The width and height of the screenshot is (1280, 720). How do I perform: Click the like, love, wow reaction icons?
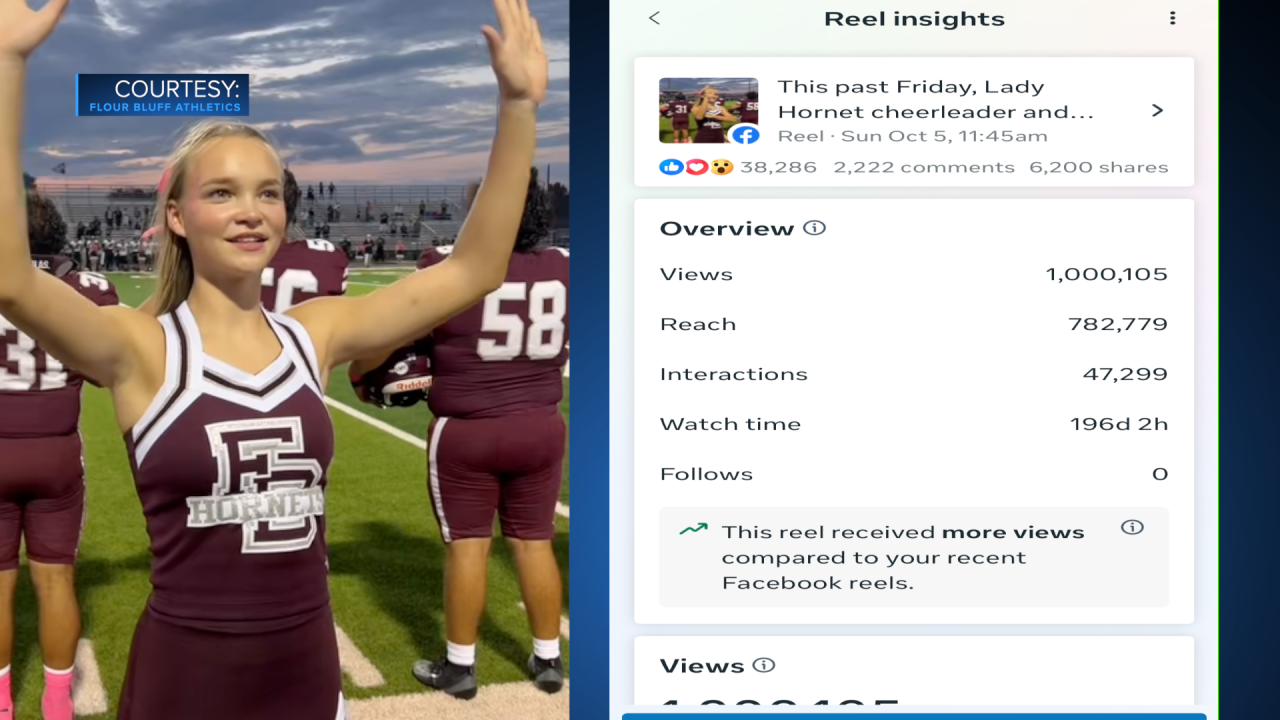pyautogui.click(x=697, y=167)
